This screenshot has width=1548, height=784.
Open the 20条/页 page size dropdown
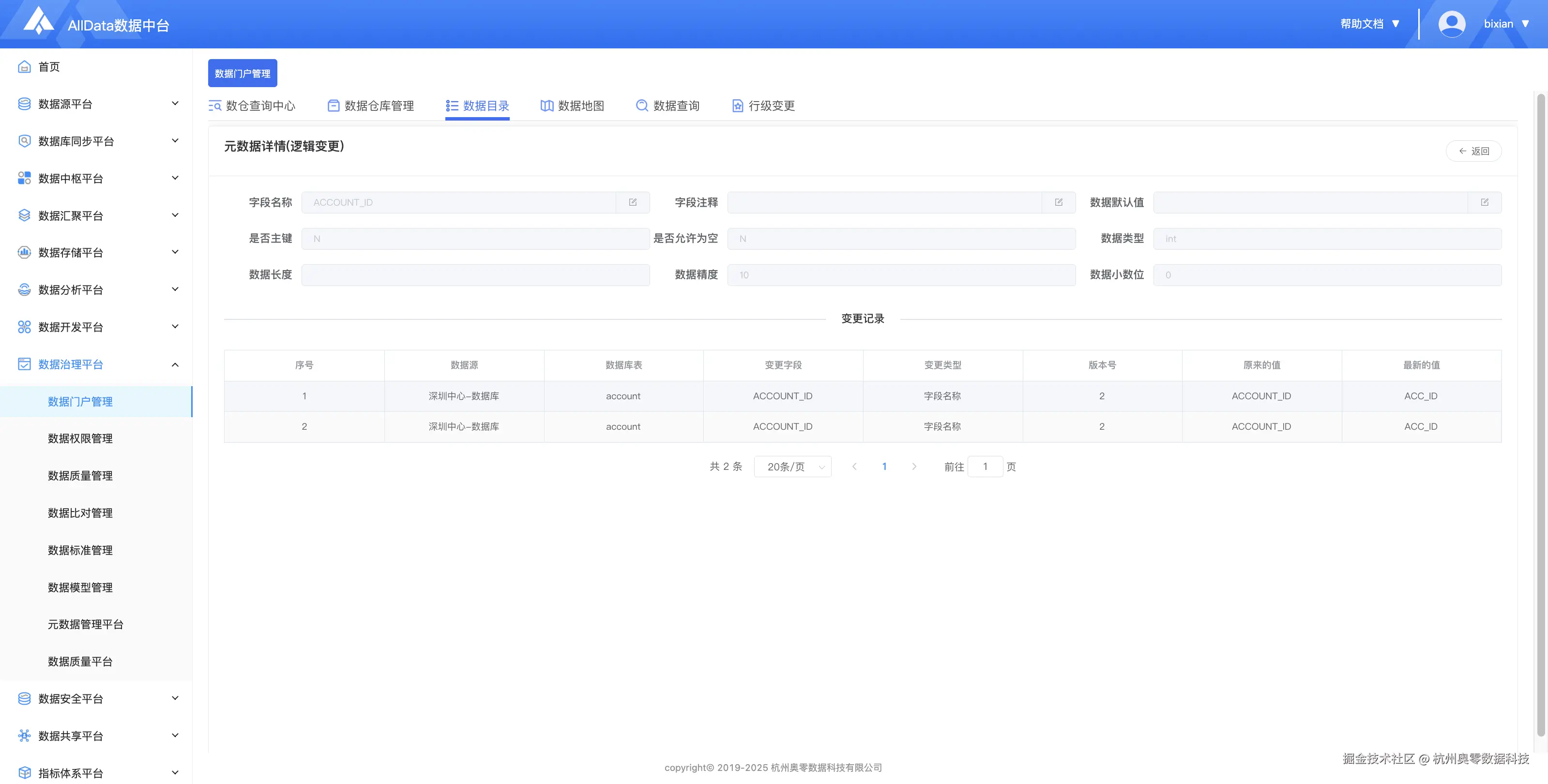(x=792, y=467)
